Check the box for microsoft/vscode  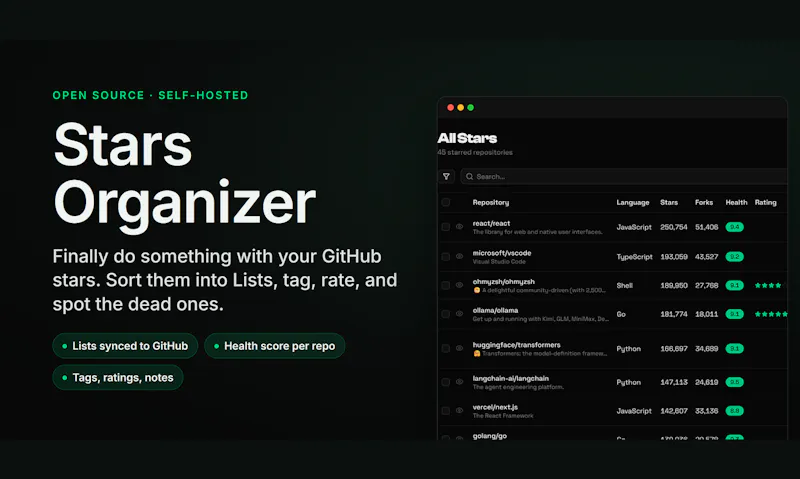coord(446,257)
